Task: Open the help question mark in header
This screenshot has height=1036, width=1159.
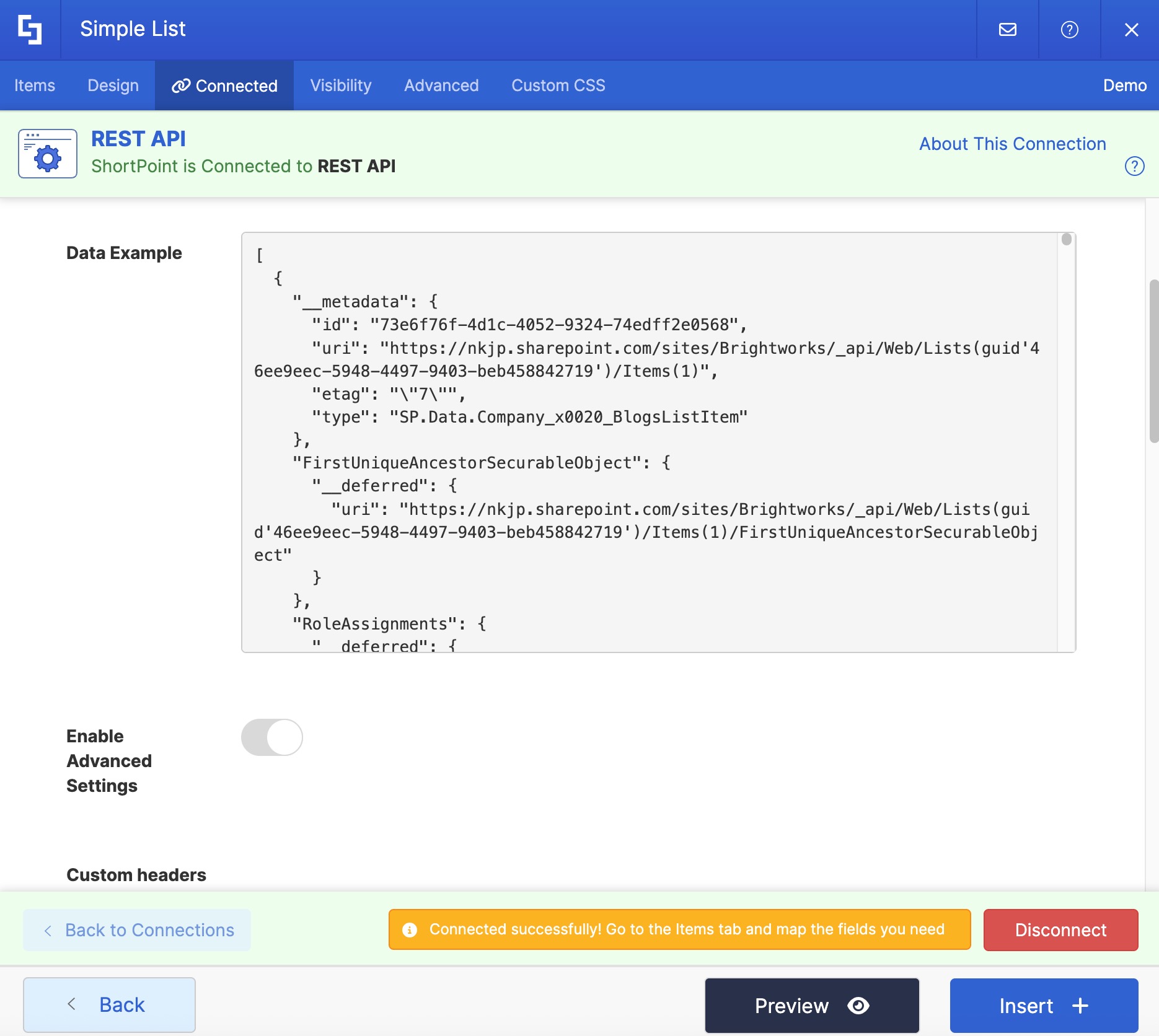Action: [1070, 29]
